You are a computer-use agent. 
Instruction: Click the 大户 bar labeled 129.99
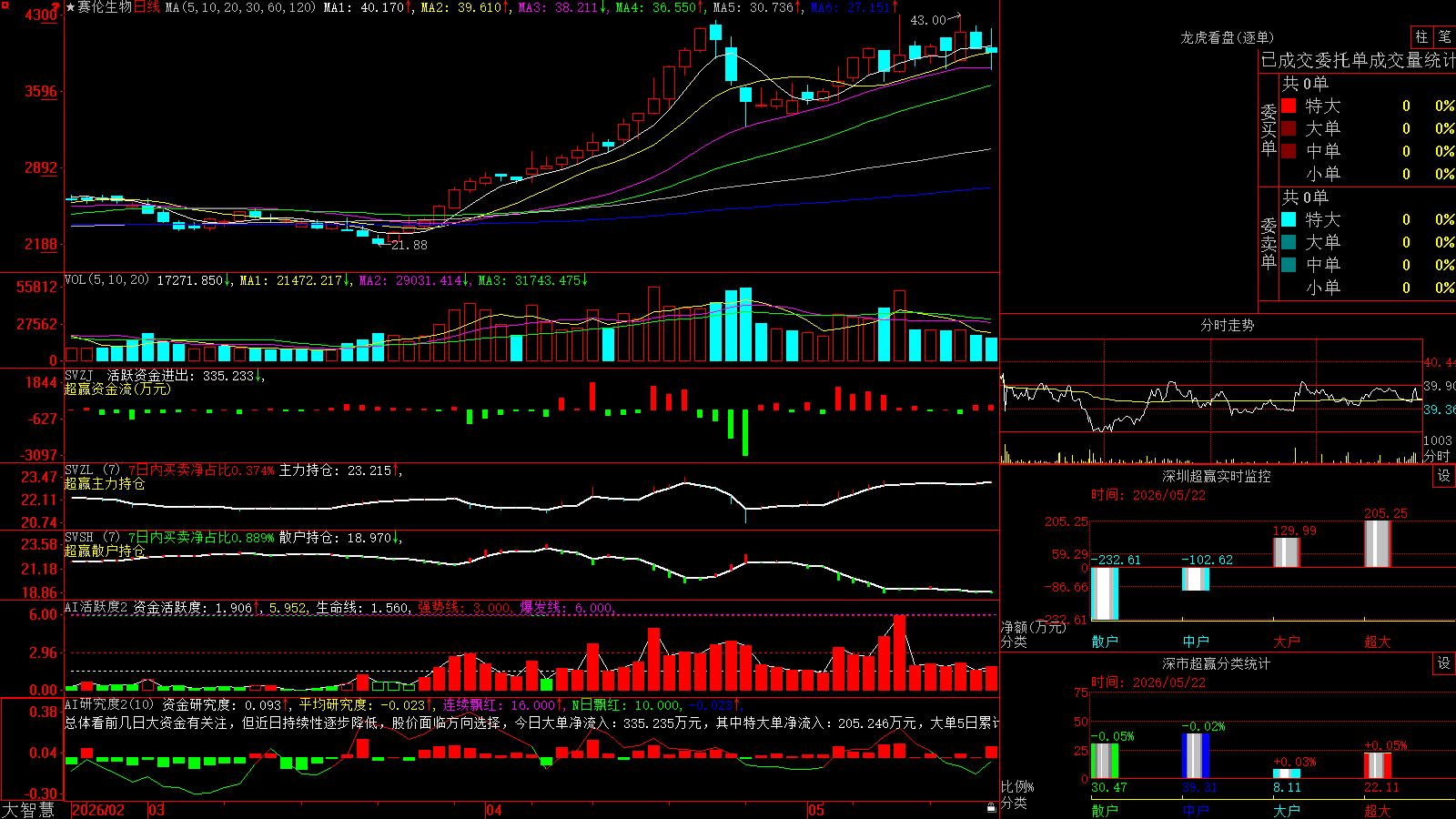[1287, 552]
